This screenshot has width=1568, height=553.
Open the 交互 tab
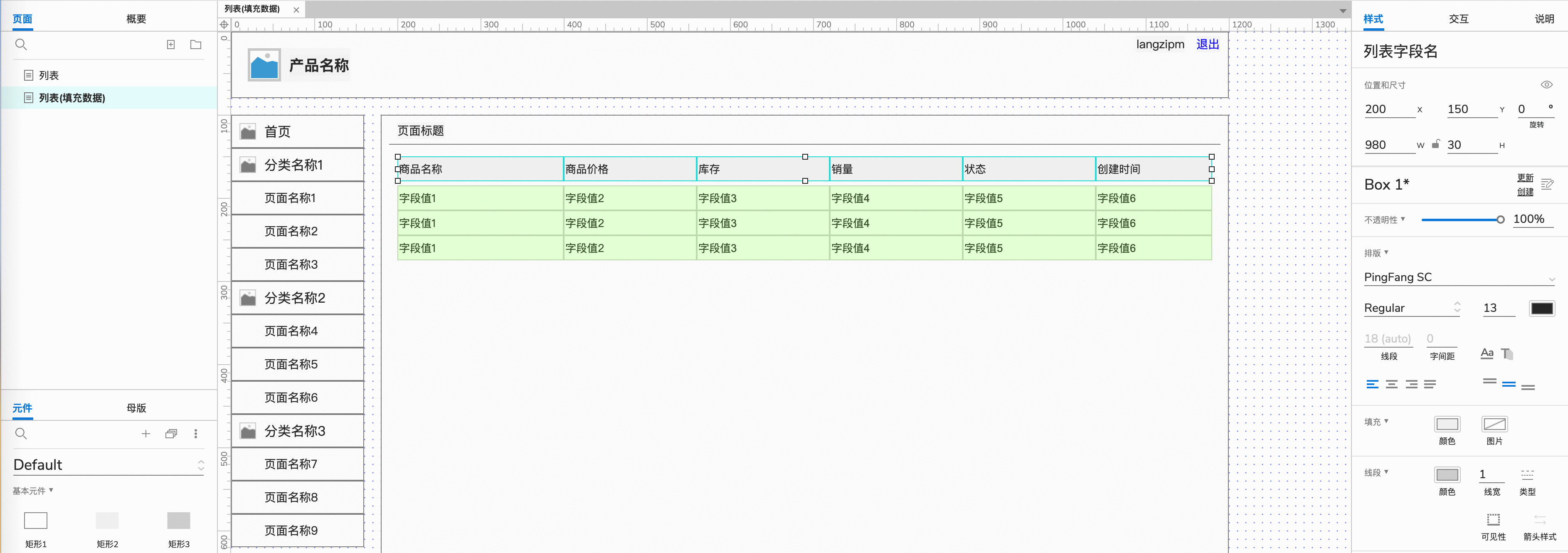pyautogui.click(x=1458, y=19)
